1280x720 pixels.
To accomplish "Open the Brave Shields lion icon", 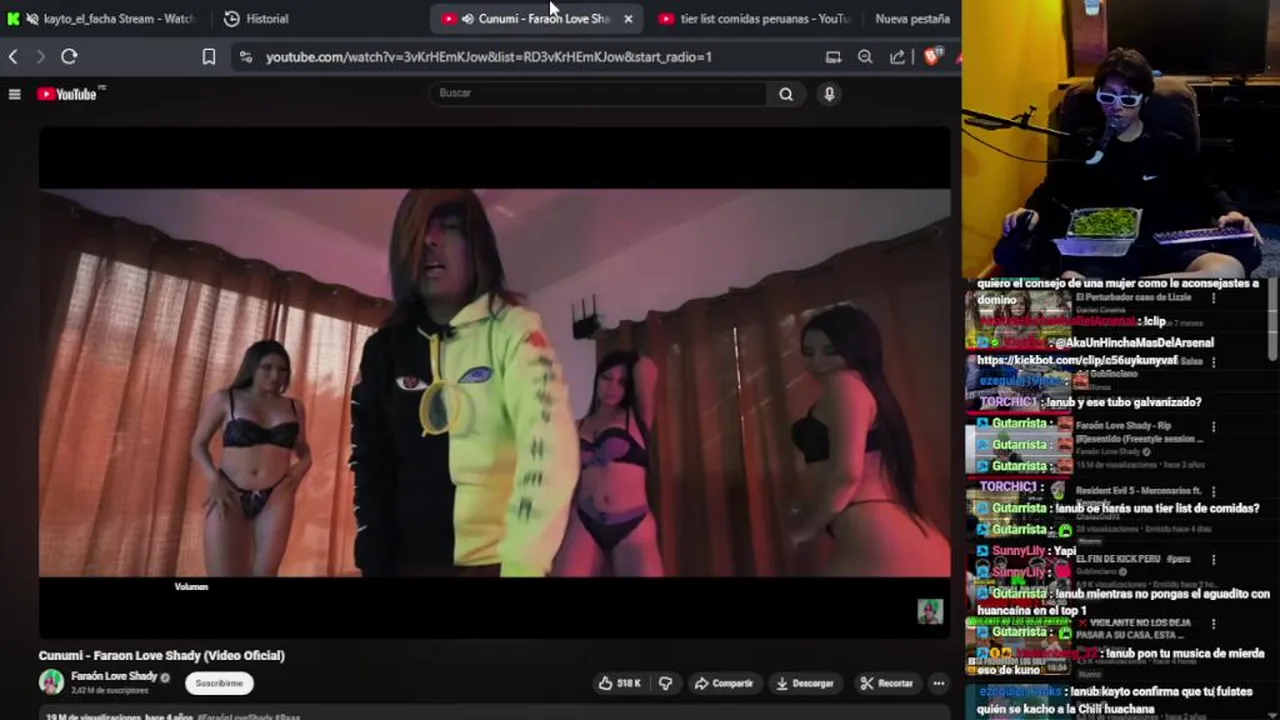I will coord(932,57).
